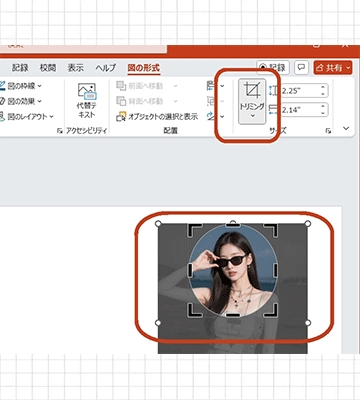This screenshot has width=360, height=400.
Task: Open the 図の効果 picture effects menu
Action: [21, 101]
